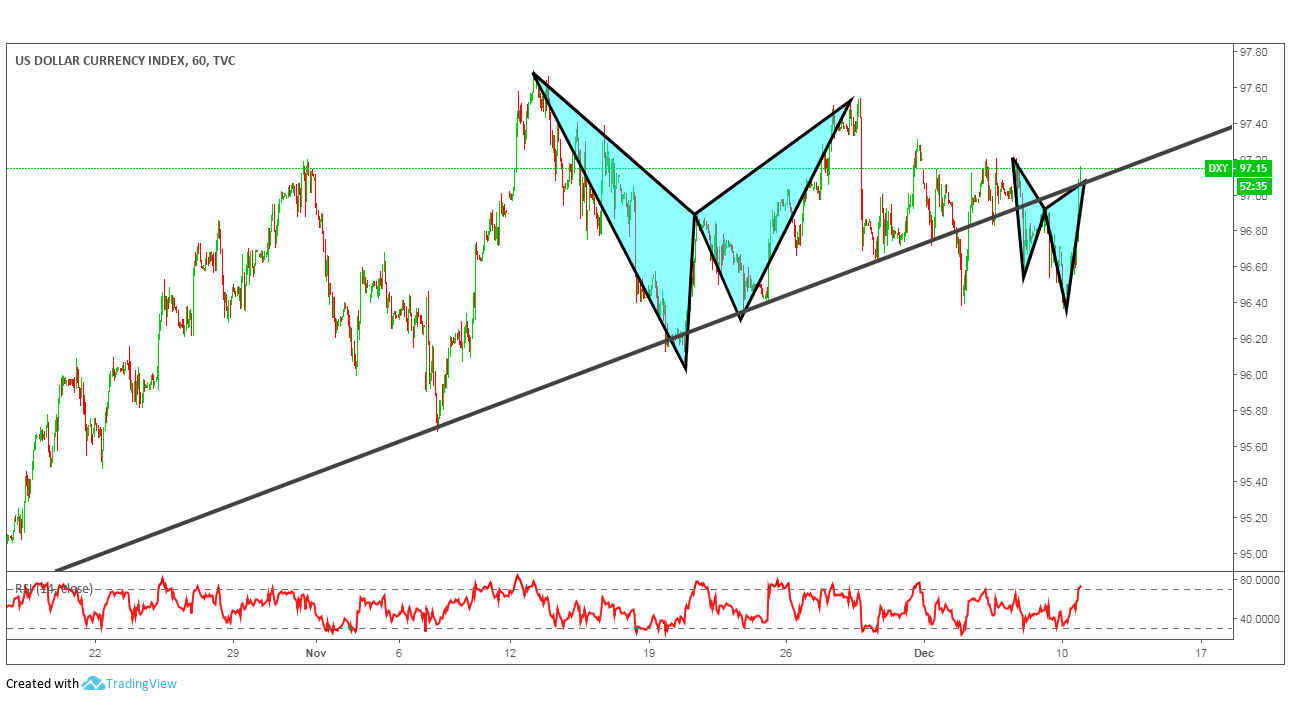
Task: Click the 'Created with' caption text
Action: click(x=42, y=684)
